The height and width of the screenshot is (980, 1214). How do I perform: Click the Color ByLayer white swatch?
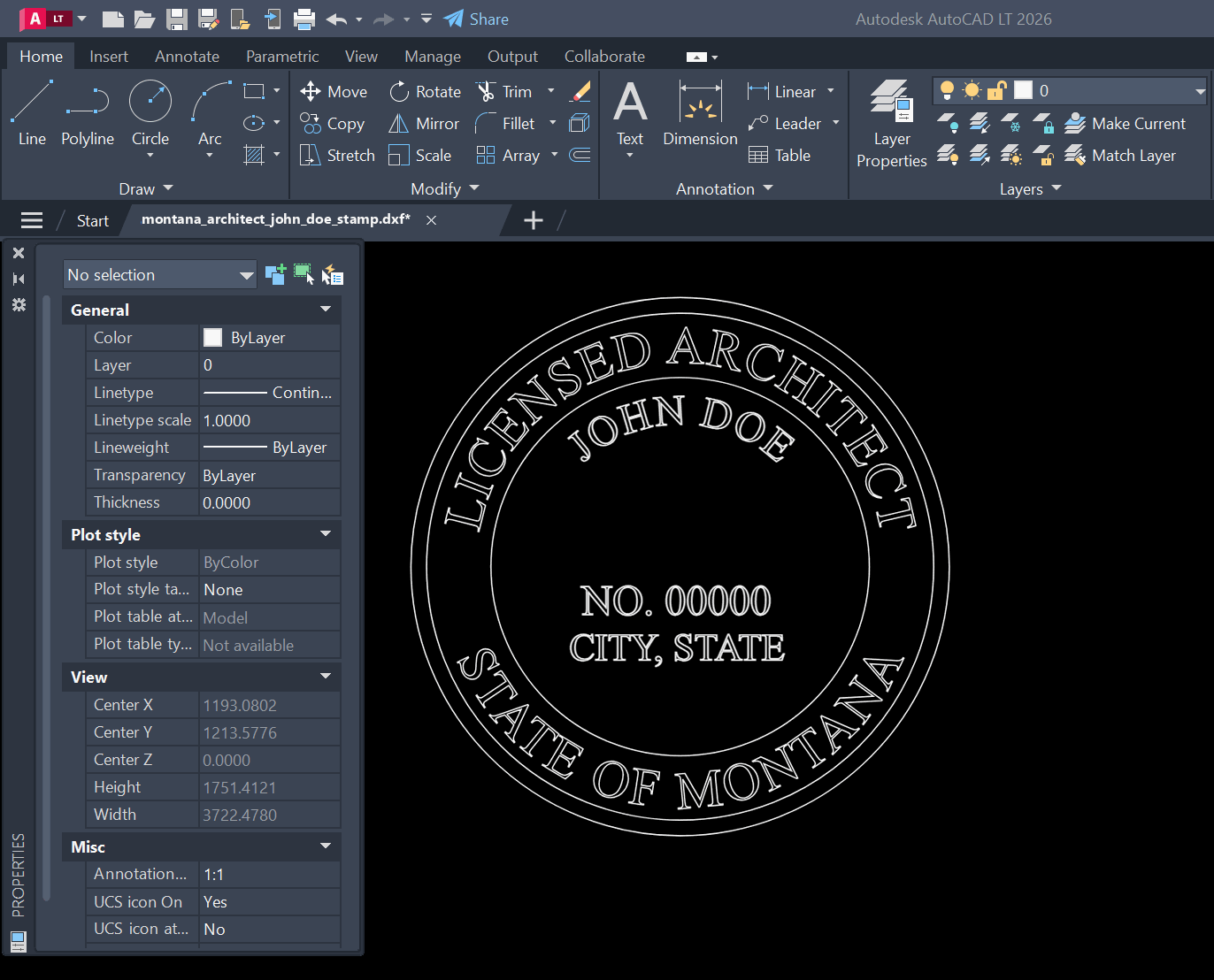tap(213, 337)
